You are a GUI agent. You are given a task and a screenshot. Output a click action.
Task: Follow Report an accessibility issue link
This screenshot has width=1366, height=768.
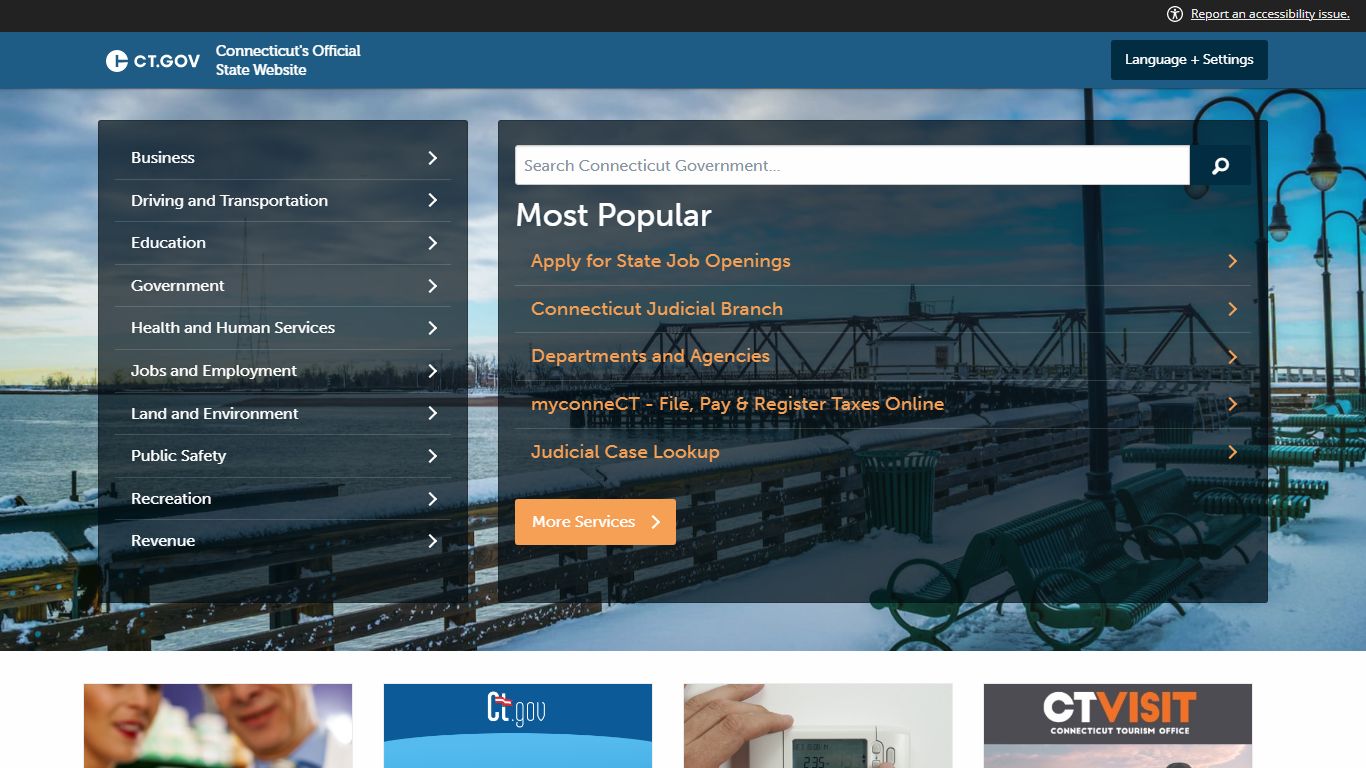click(1270, 14)
